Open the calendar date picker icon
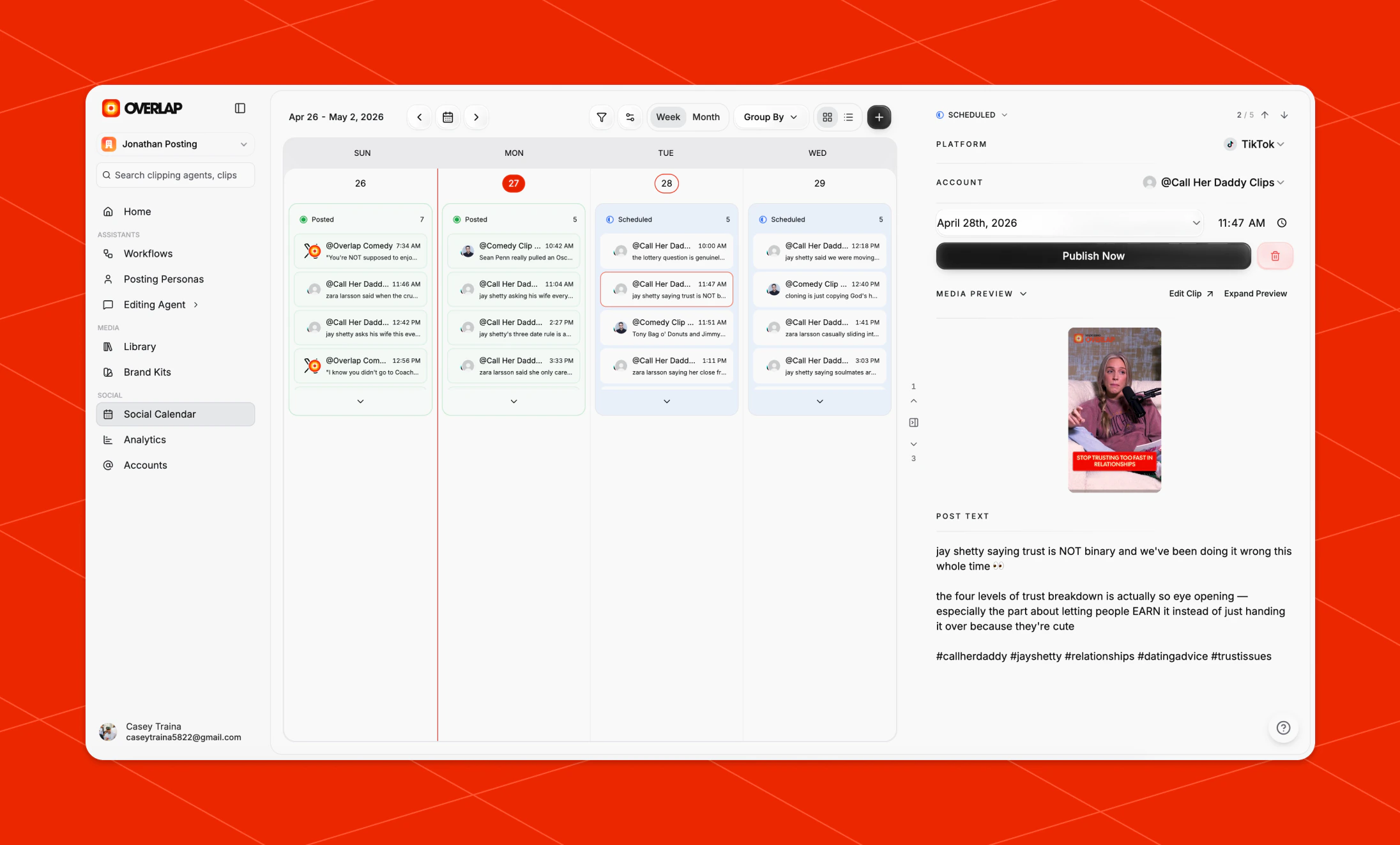This screenshot has height=845, width=1400. pyautogui.click(x=448, y=118)
